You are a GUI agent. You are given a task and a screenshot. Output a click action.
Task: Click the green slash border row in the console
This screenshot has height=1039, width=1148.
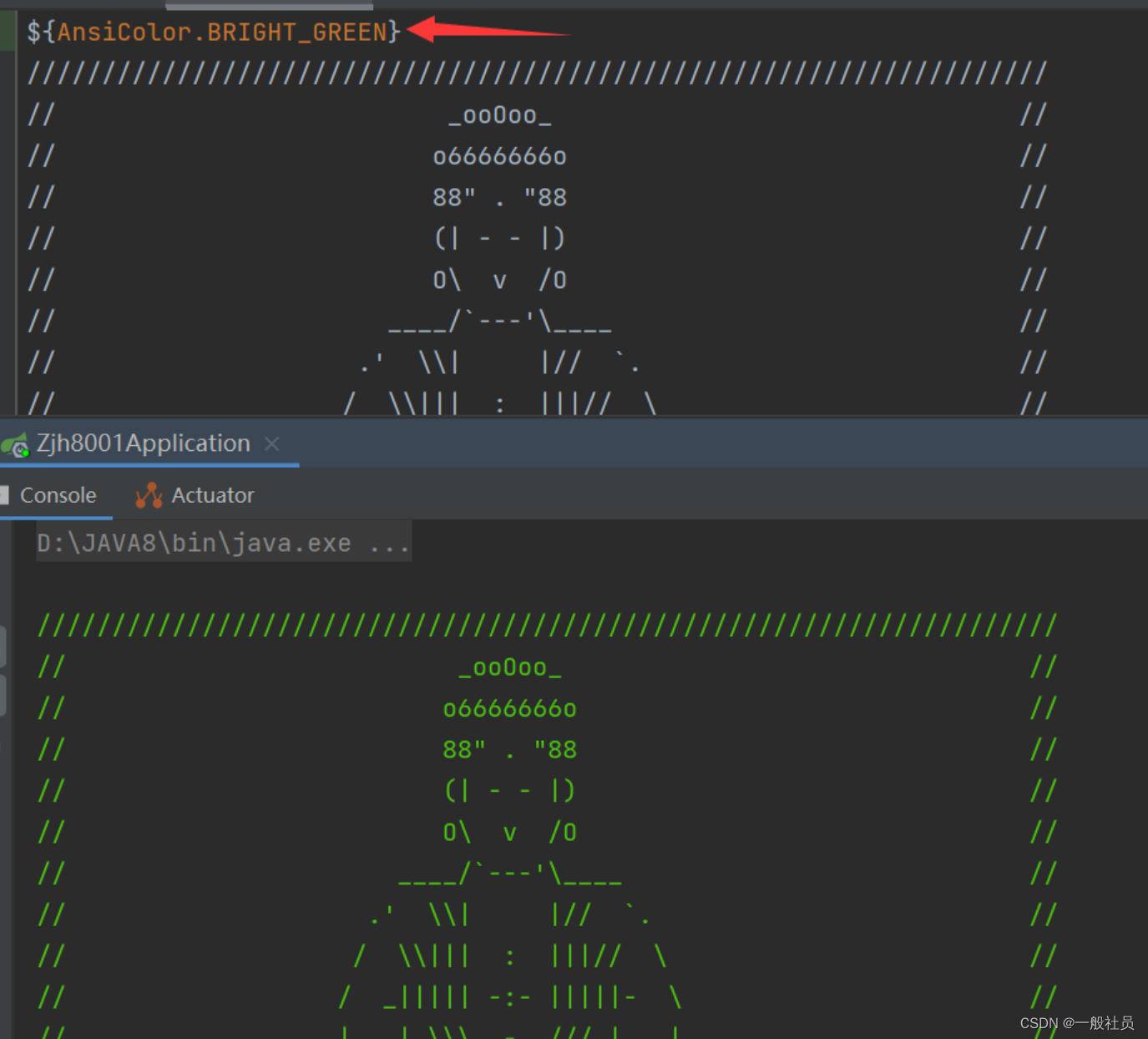(548, 626)
